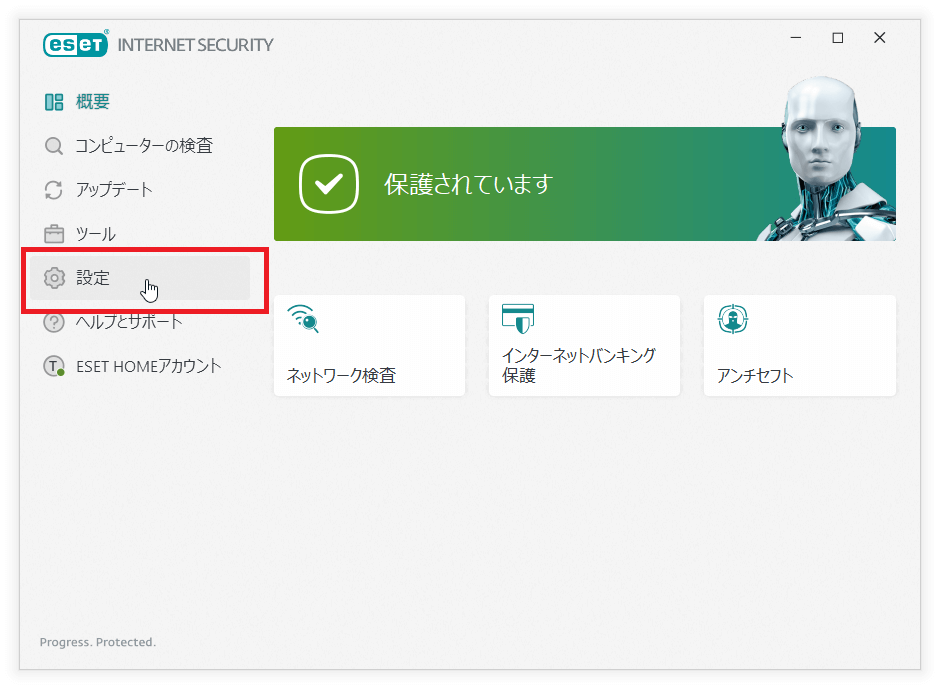Click the ツール briefcase icon

tap(54, 234)
